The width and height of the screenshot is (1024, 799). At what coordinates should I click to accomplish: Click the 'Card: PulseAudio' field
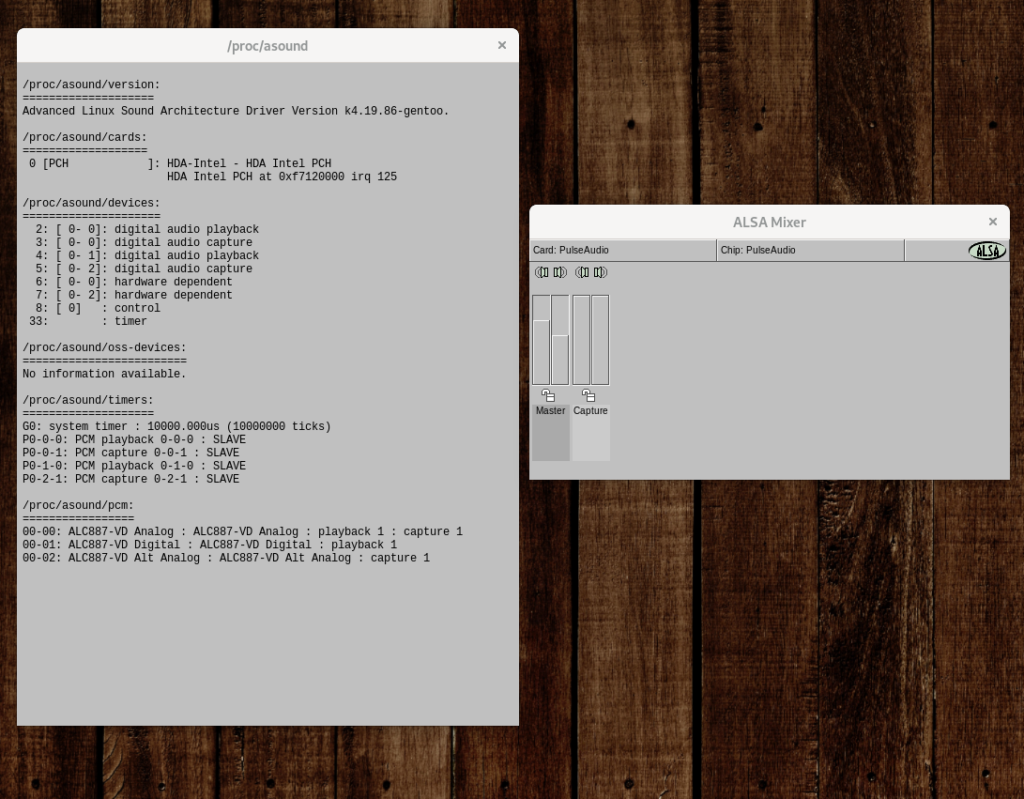[x=624, y=250]
